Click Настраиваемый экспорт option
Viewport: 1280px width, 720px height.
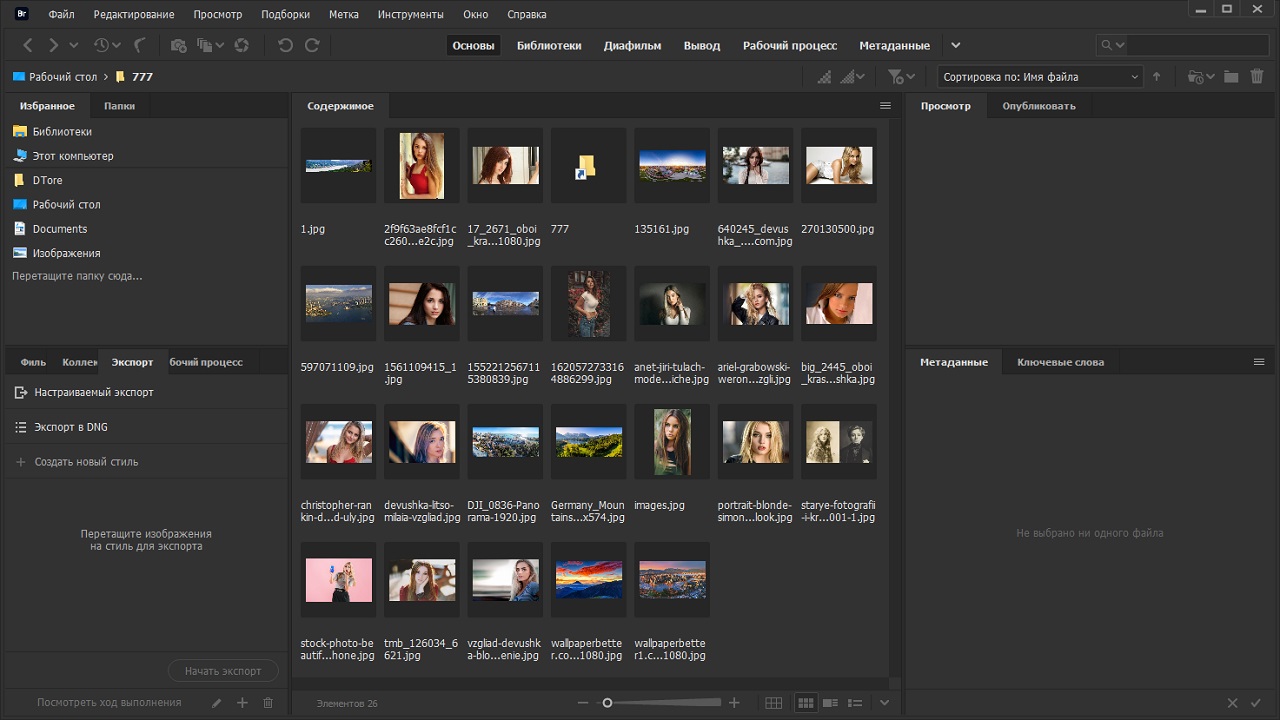(94, 393)
